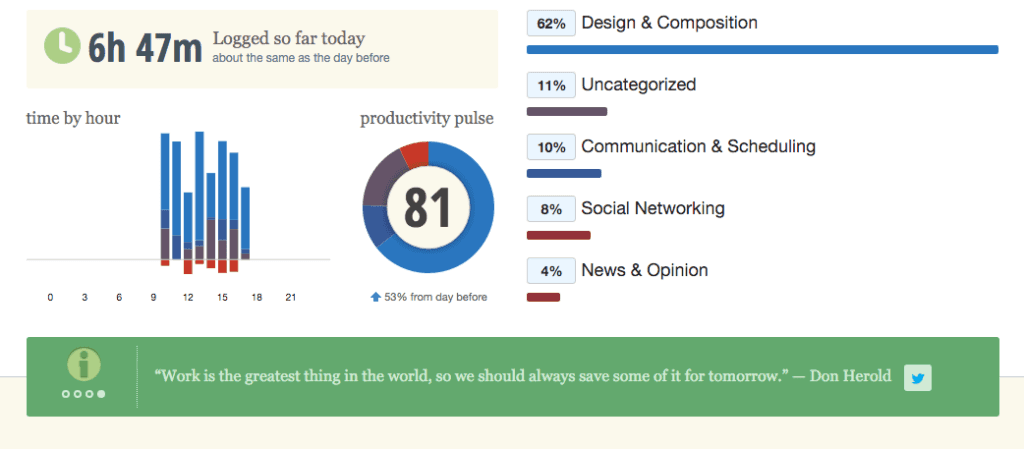Click the Twitter share icon
The width and height of the screenshot is (1024, 449).
[918, 377]
